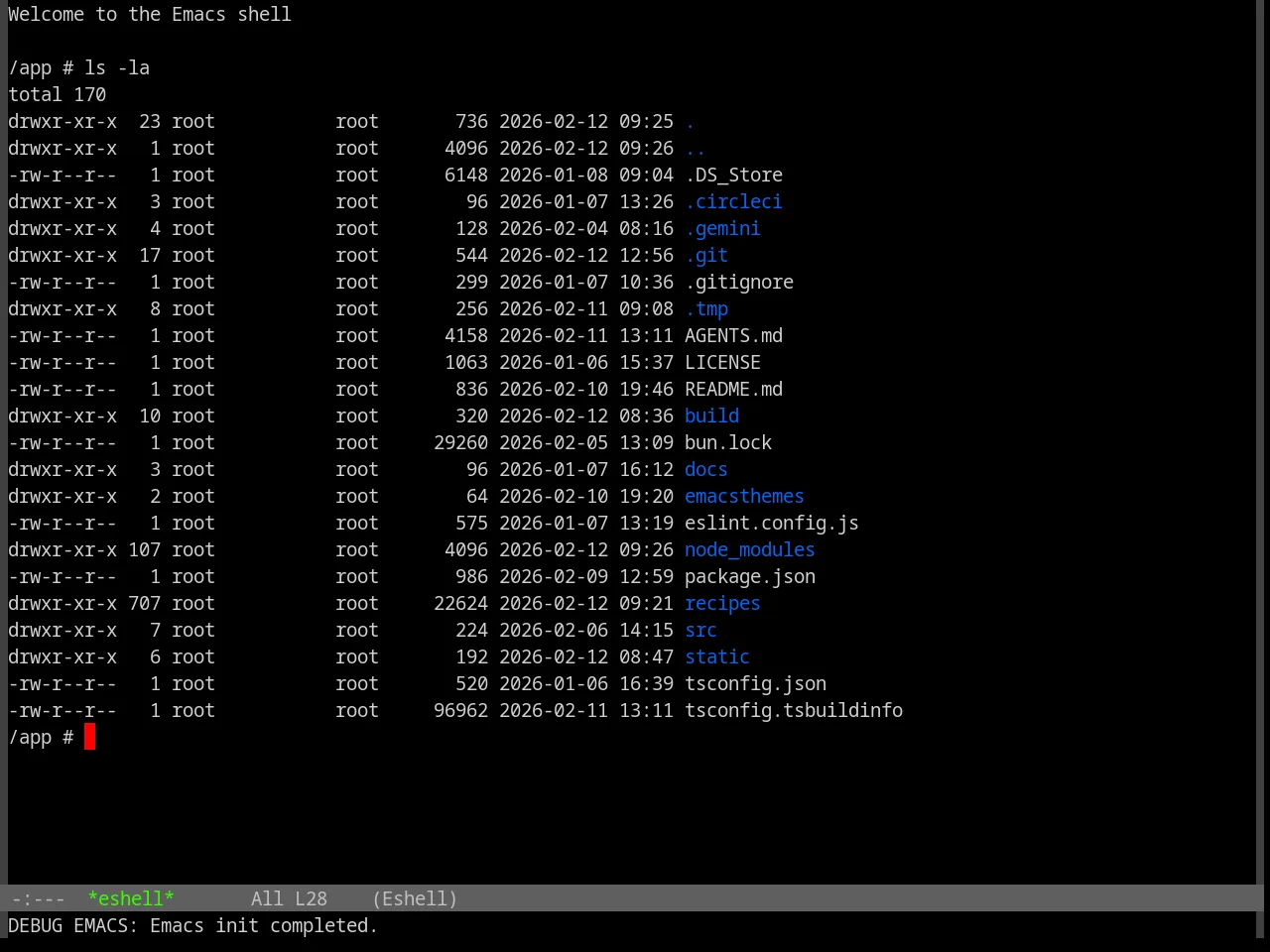Click the 2026-02-04 date on .gemini row
The height and width of the screenshot is (952, 1270).
[554, 228]
